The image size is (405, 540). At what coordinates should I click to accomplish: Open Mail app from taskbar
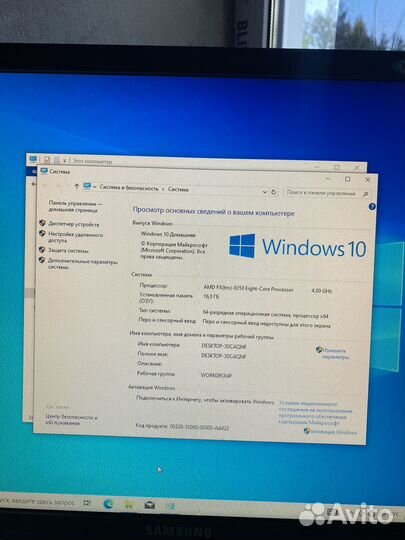pyautogui.click(x=149, y=506)
